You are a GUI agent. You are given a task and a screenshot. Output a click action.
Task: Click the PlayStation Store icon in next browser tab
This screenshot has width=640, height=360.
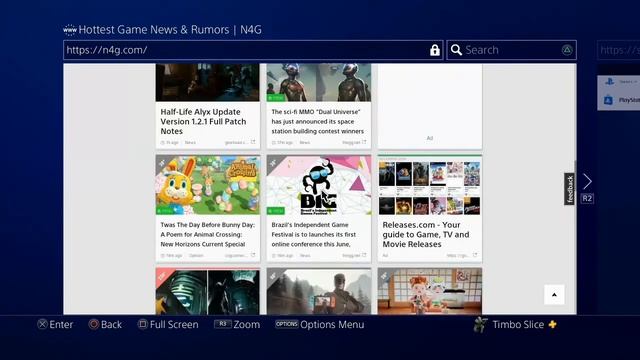click(608, 100)
